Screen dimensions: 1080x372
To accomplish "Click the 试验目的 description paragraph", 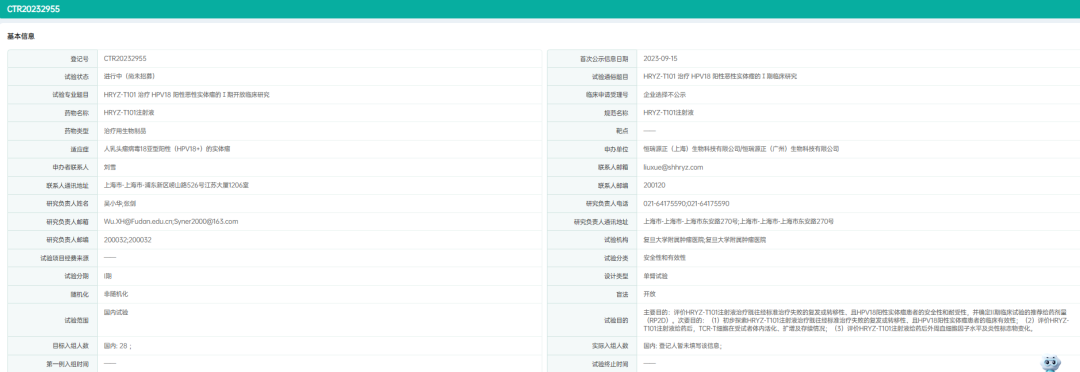I will [x=856, y=320].
